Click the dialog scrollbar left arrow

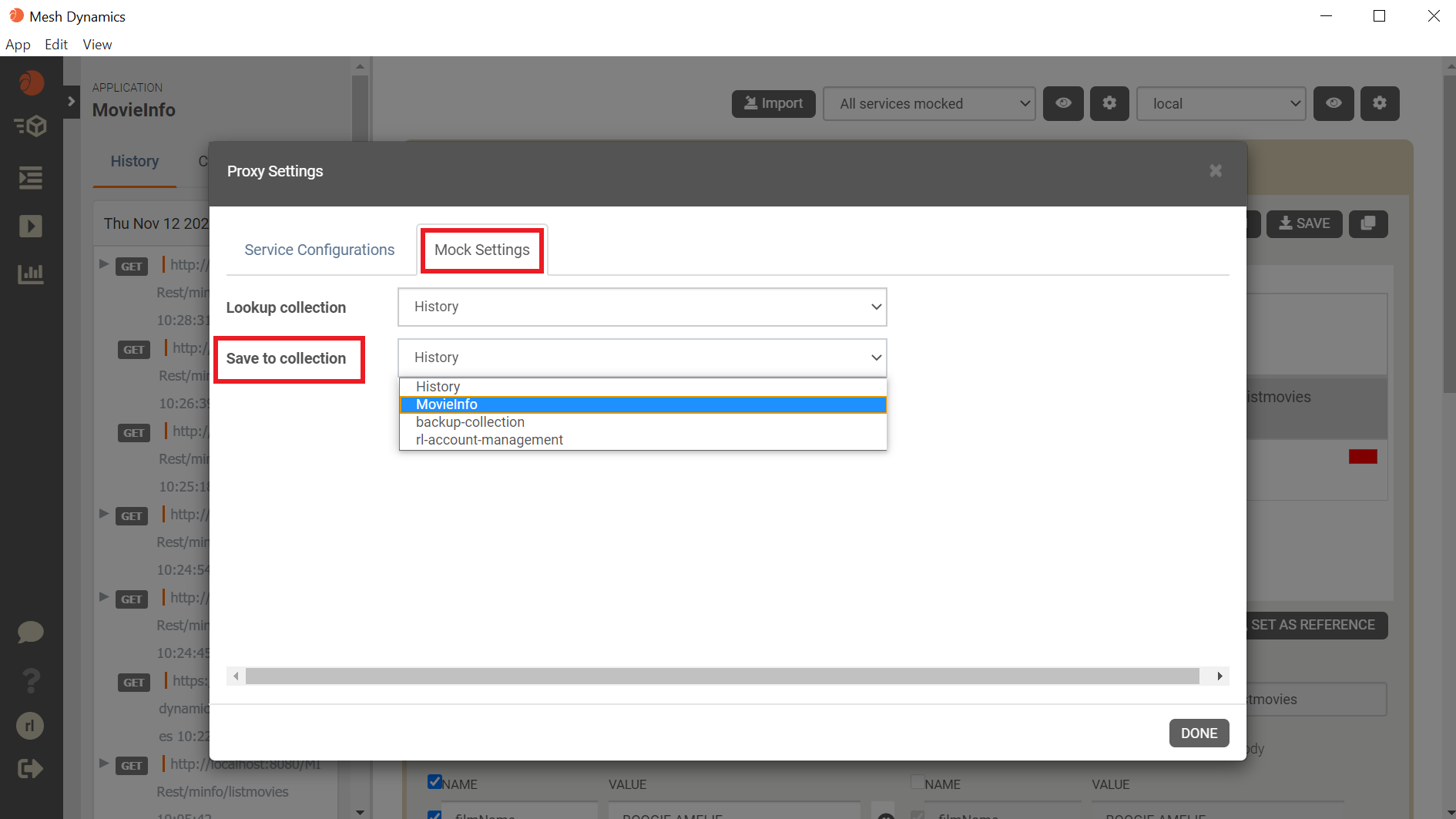[x=236, y=676]
